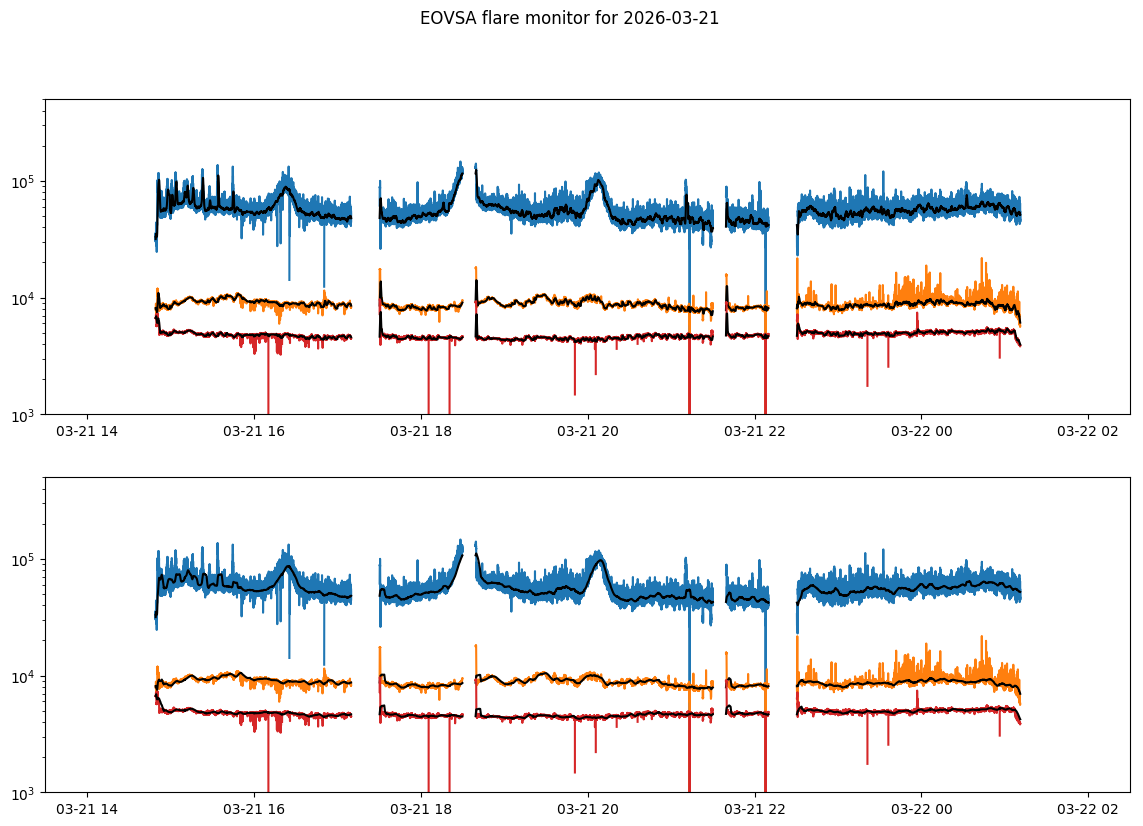Click the top plot's 03-21 18 tick label
The image size is (1143, 826).
pyautogui.click(x=421, y=432)
